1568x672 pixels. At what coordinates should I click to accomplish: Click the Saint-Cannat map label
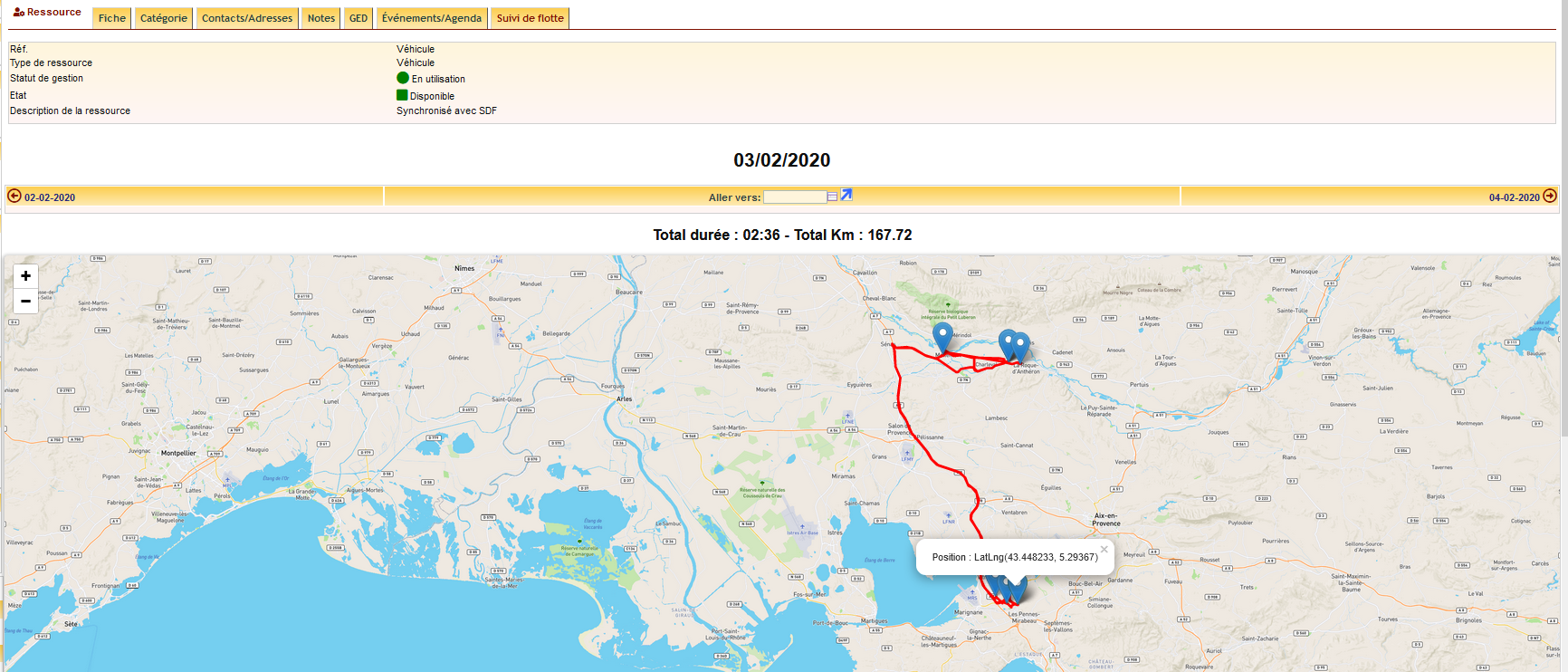1017,446
